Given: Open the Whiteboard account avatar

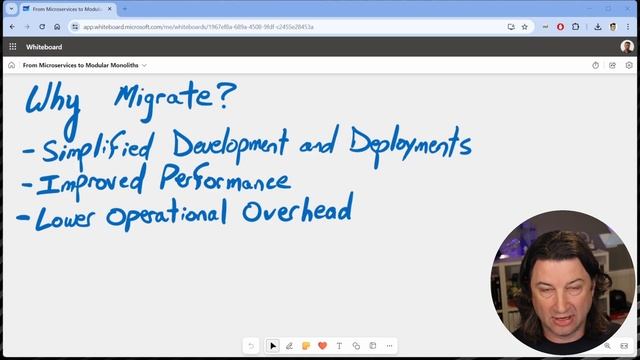Looking at the screenshot, I should click(627, 47).
